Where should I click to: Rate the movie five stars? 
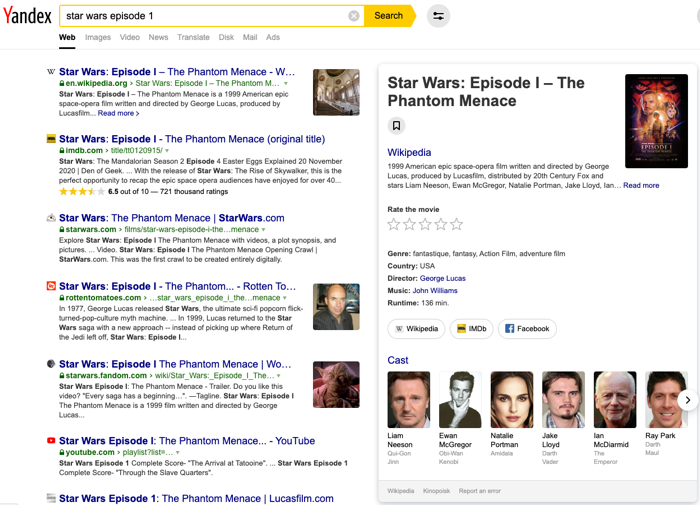coord(456,224)
